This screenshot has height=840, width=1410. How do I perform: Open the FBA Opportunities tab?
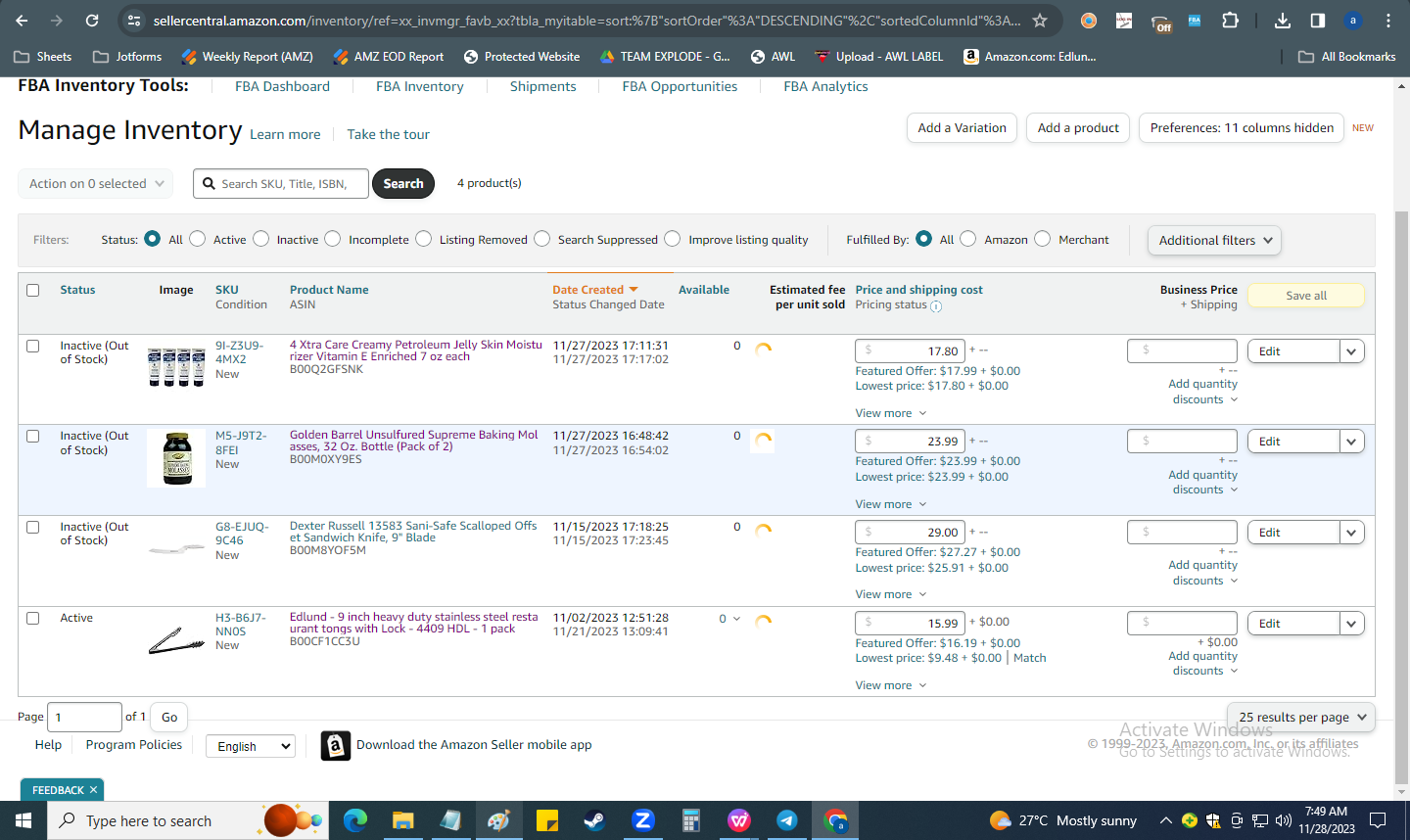[x=680, y=86]
